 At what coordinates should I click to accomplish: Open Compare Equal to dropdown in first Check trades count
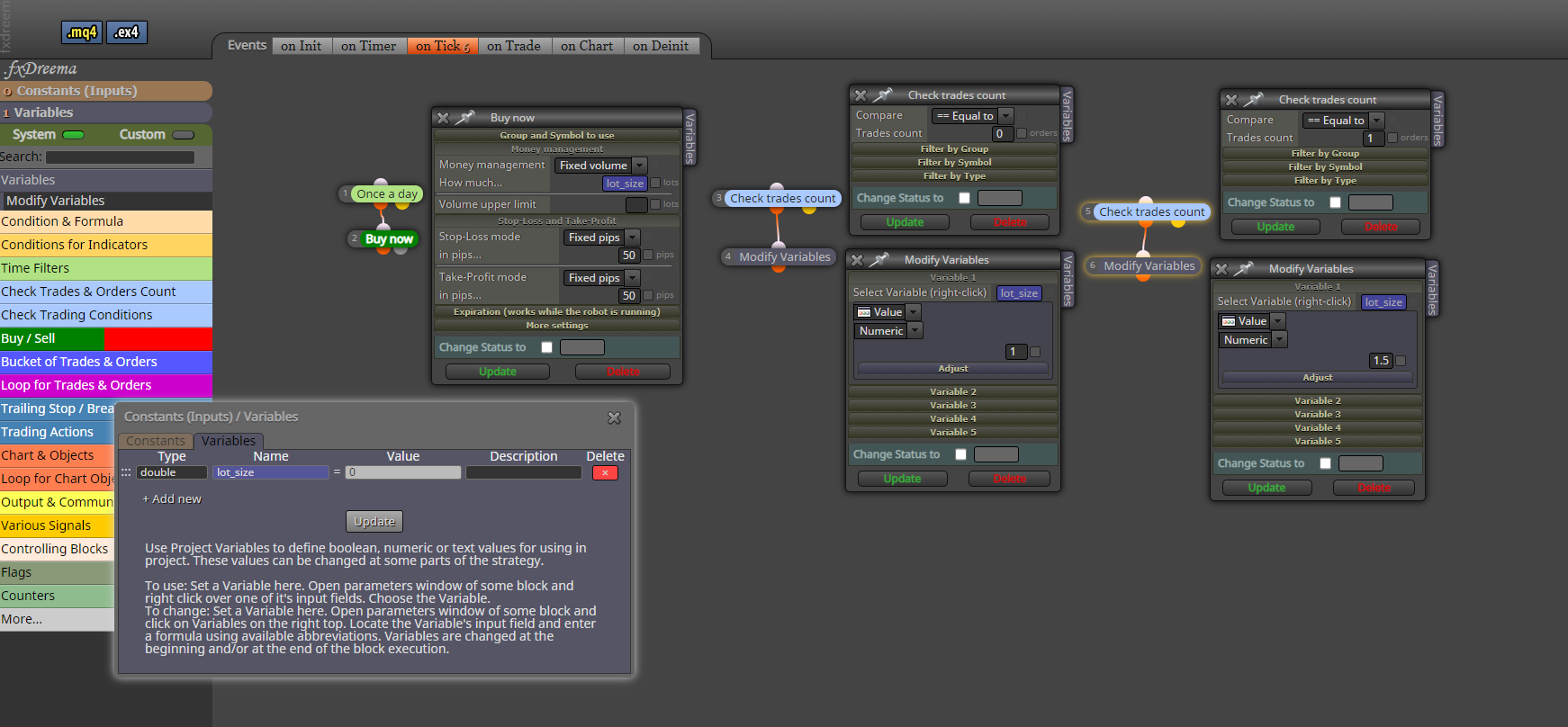pos(972,116)
